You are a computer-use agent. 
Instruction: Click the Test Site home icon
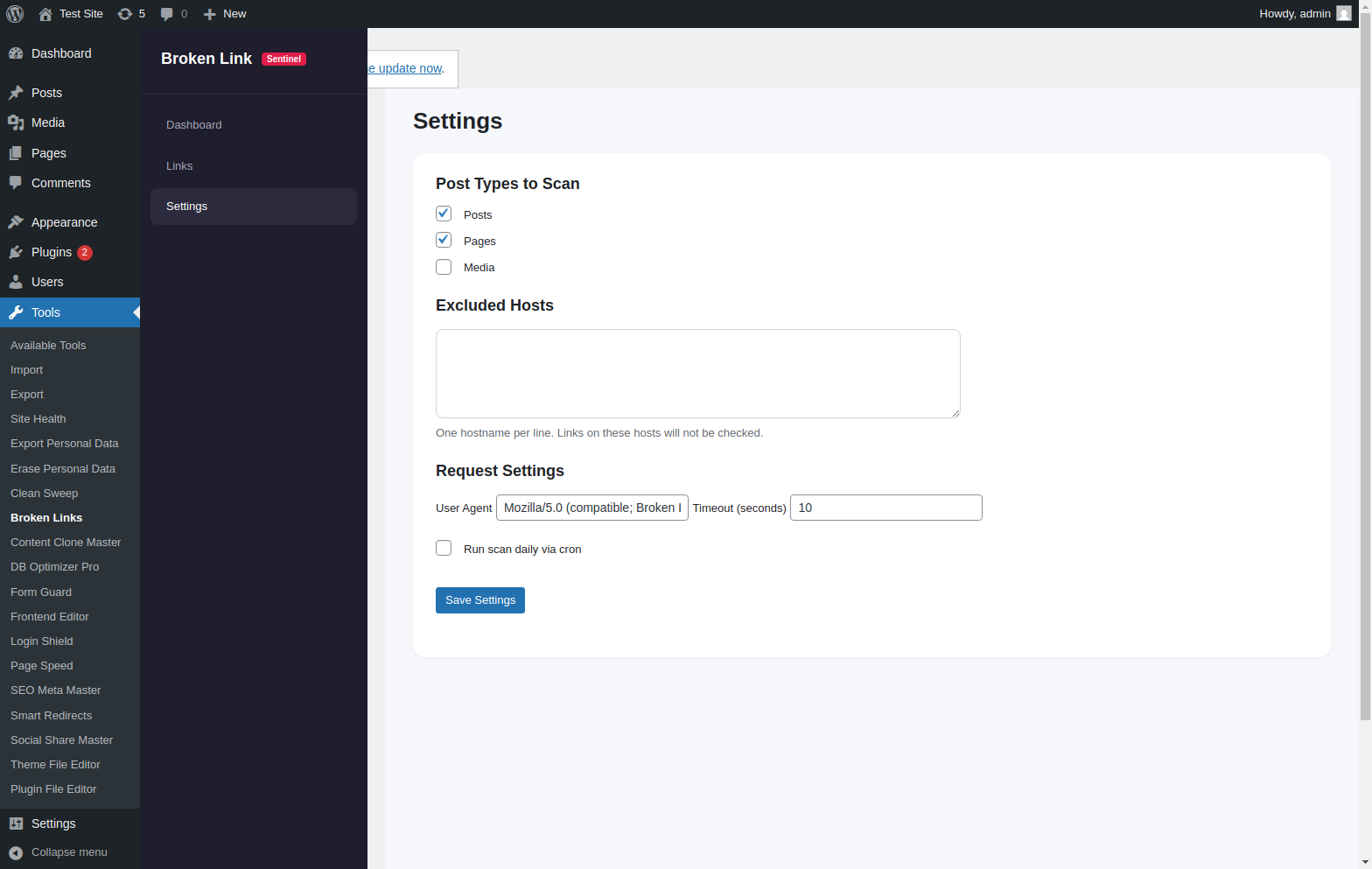pos(45,14)
